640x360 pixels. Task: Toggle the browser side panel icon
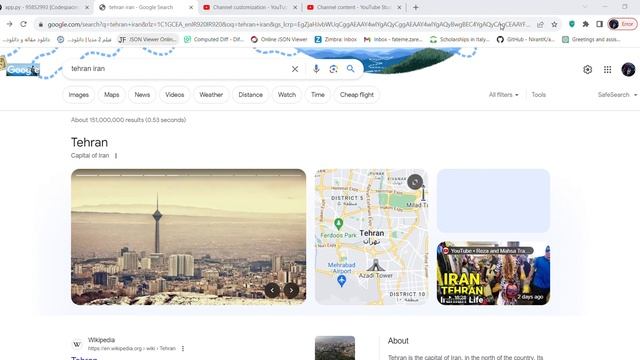click(599, 24)
